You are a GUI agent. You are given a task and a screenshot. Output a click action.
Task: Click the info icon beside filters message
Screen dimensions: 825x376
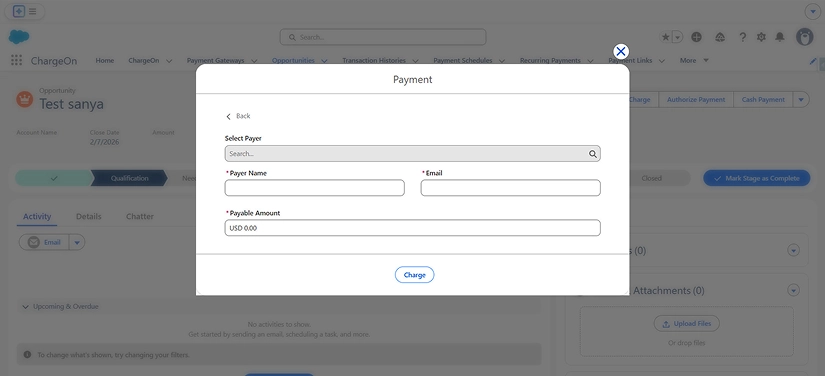pyautogui.click(x=27, y=354)
